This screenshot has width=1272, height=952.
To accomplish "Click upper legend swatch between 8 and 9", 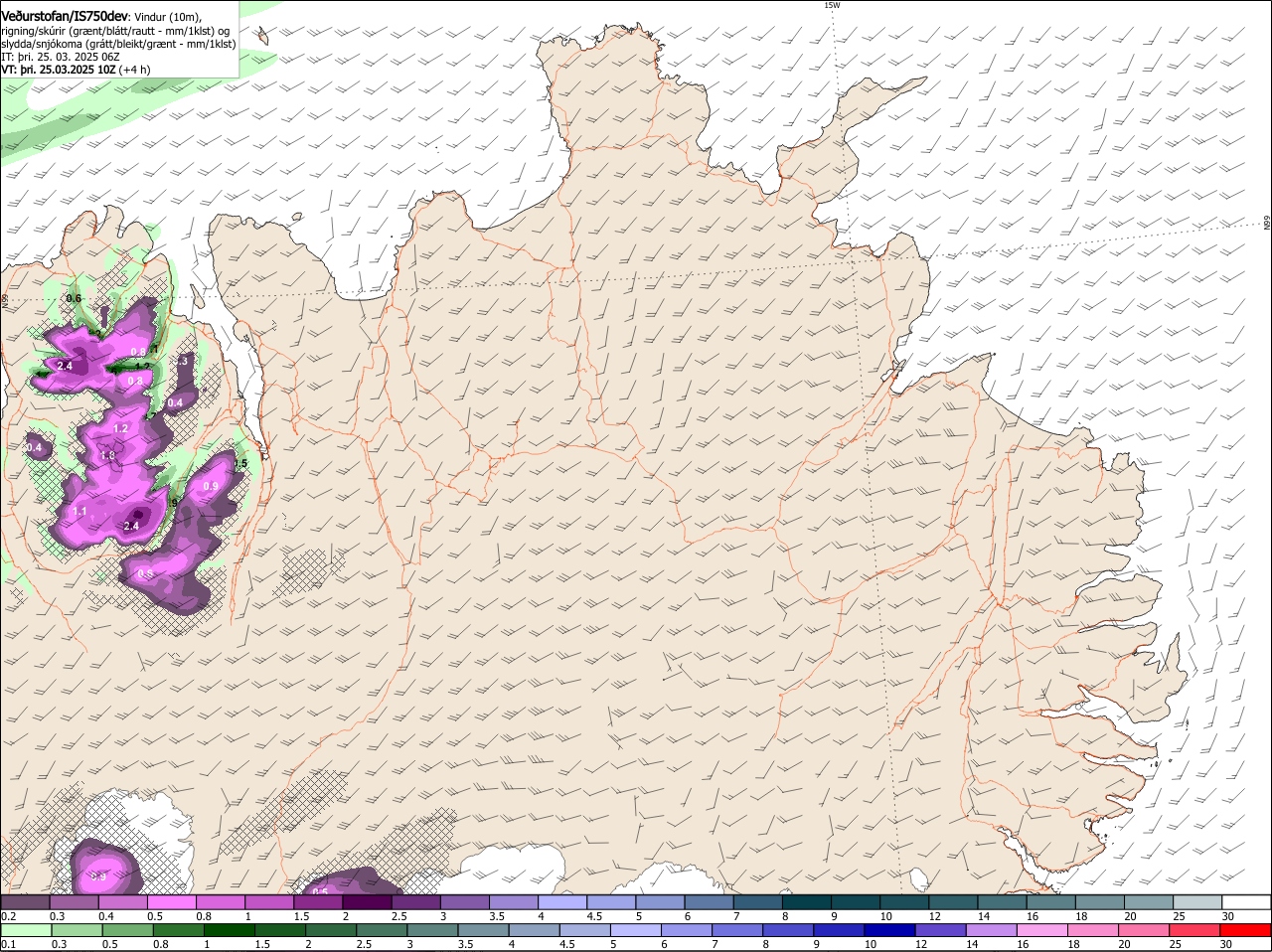I will [x=807, y=902].
